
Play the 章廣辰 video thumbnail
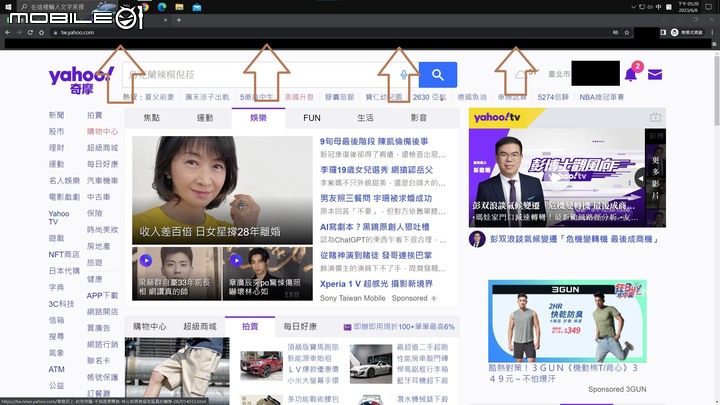(x=268, y=274)
